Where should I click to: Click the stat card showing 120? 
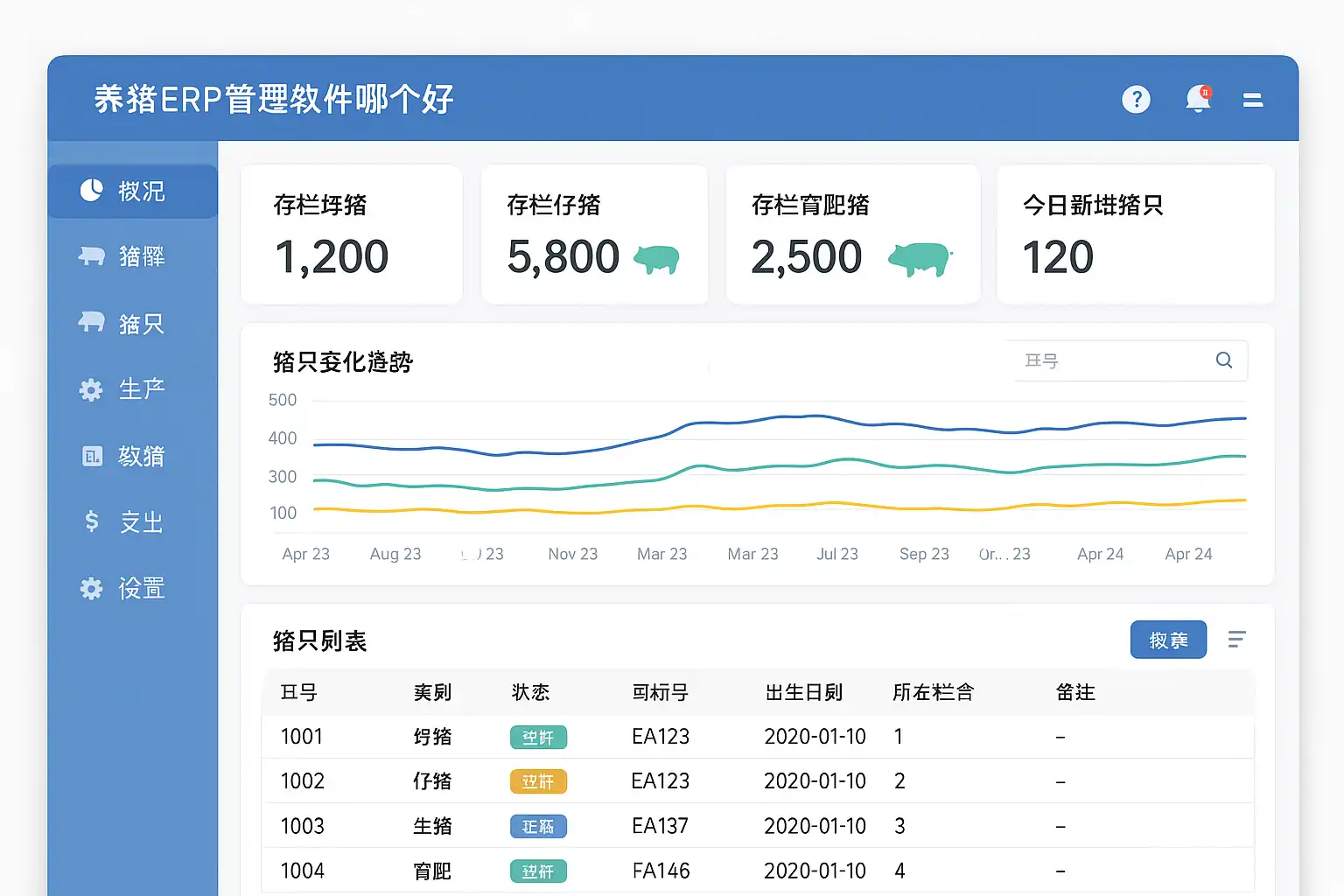point(1135,234)
